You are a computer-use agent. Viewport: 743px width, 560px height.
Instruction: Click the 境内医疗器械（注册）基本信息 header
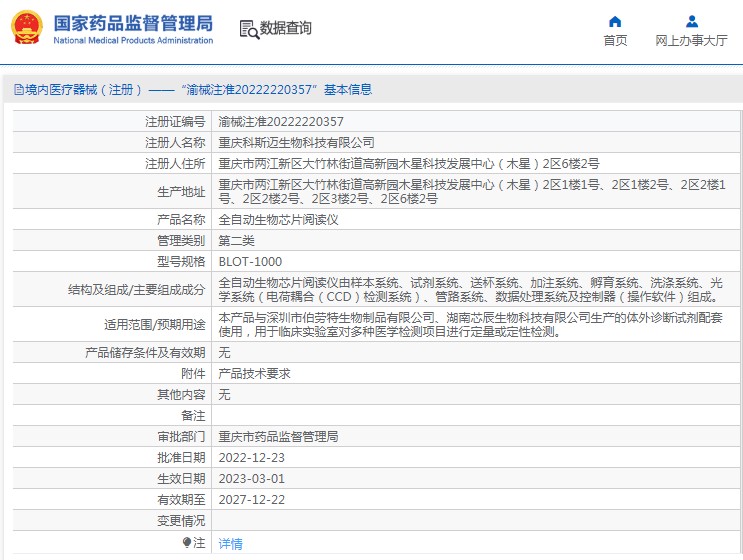coord(193,90)
